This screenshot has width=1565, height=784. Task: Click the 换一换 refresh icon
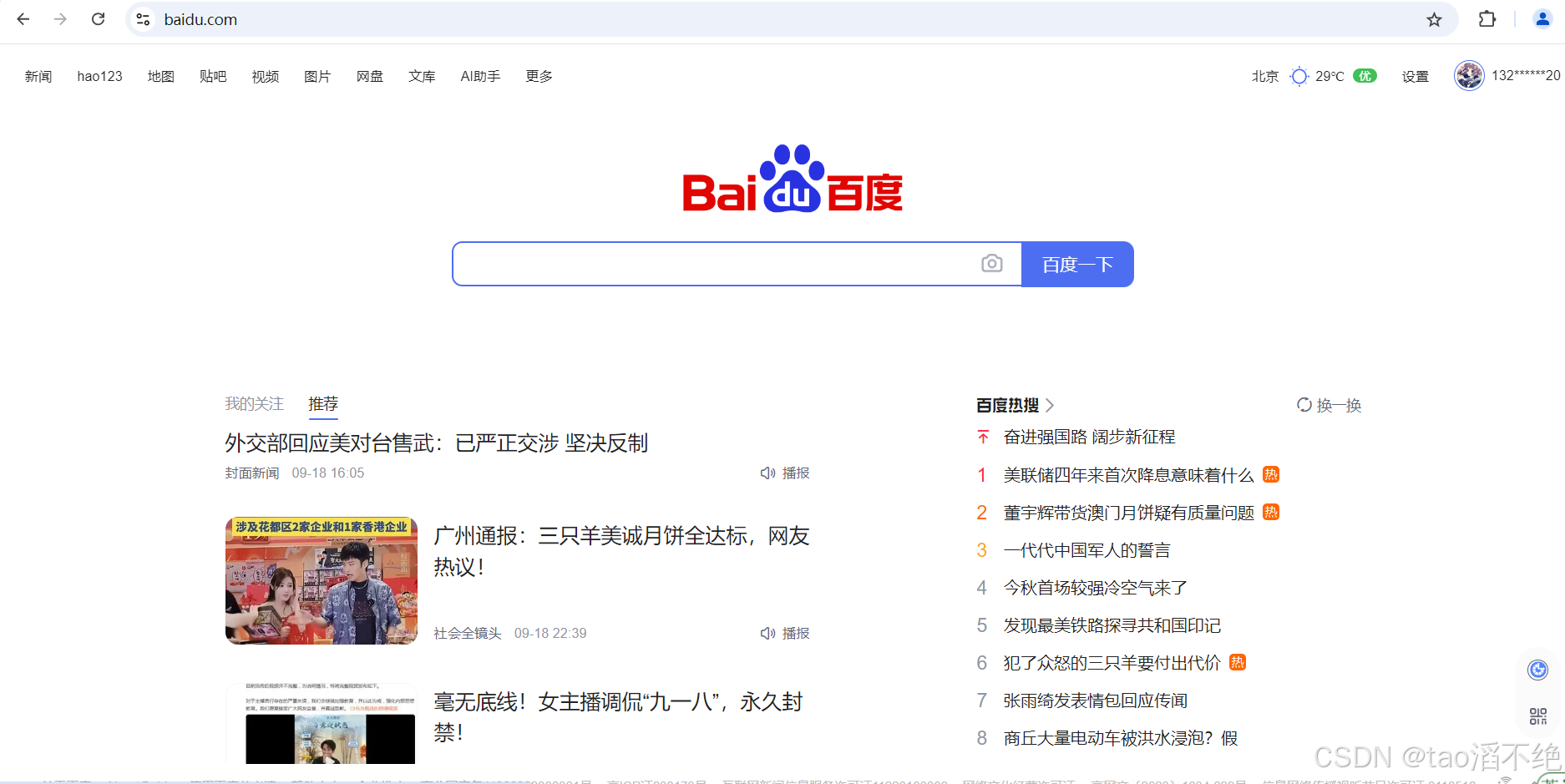click(1304, 405)
